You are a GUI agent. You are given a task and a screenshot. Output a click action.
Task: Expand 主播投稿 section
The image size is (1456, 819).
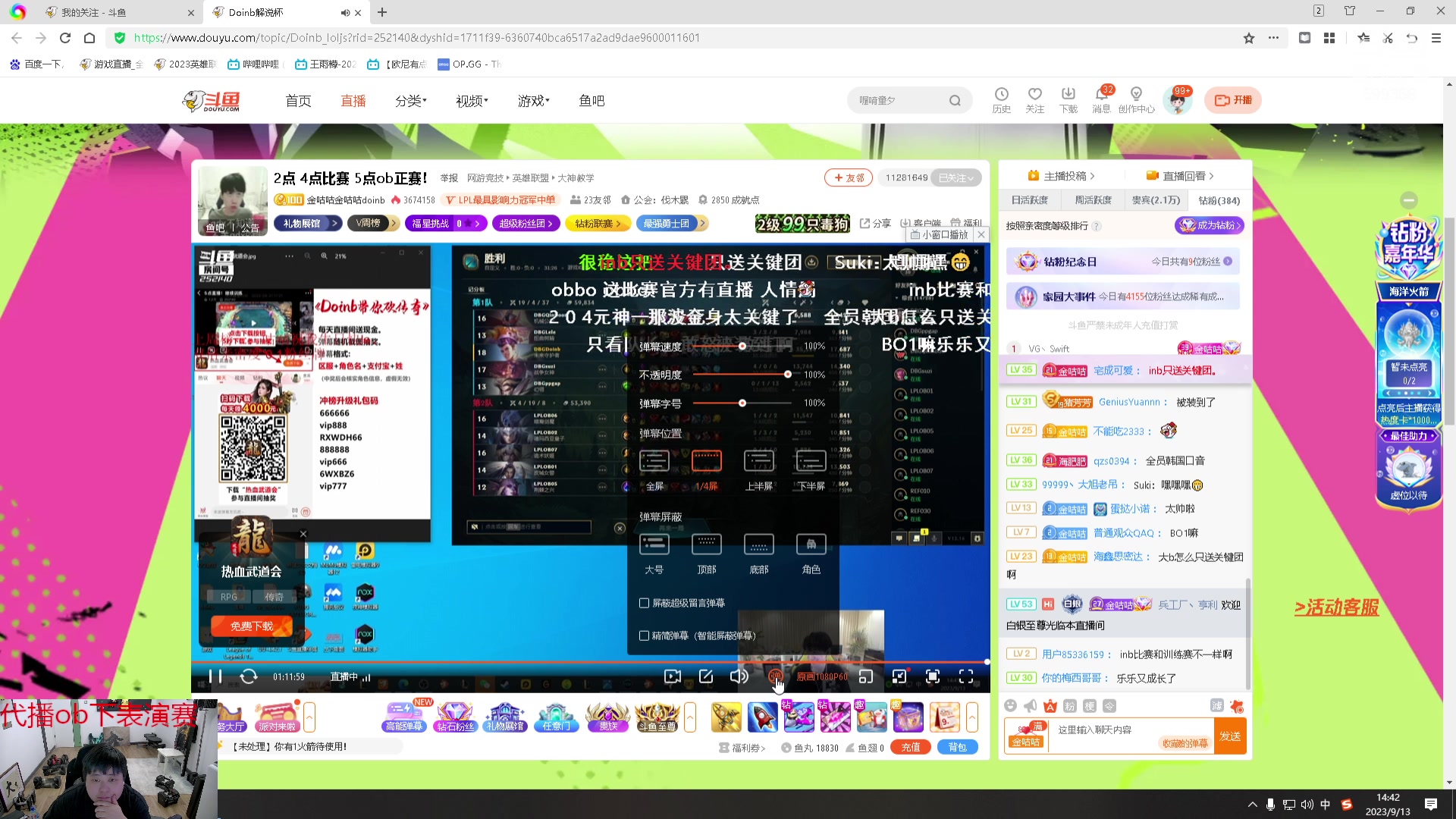point(1061,176)
